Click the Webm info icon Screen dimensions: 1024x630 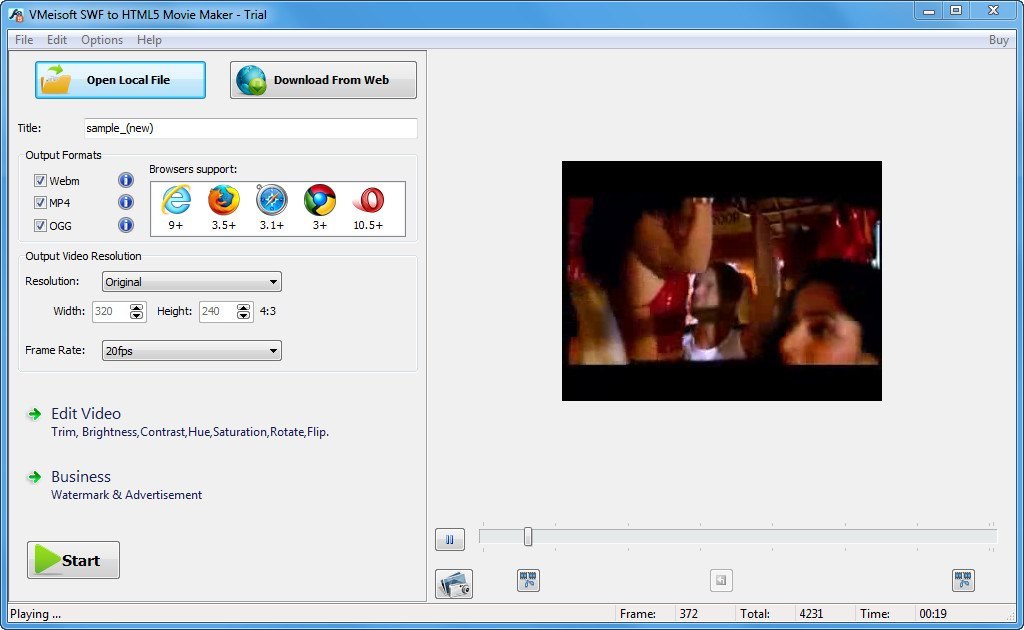(126, 180)
